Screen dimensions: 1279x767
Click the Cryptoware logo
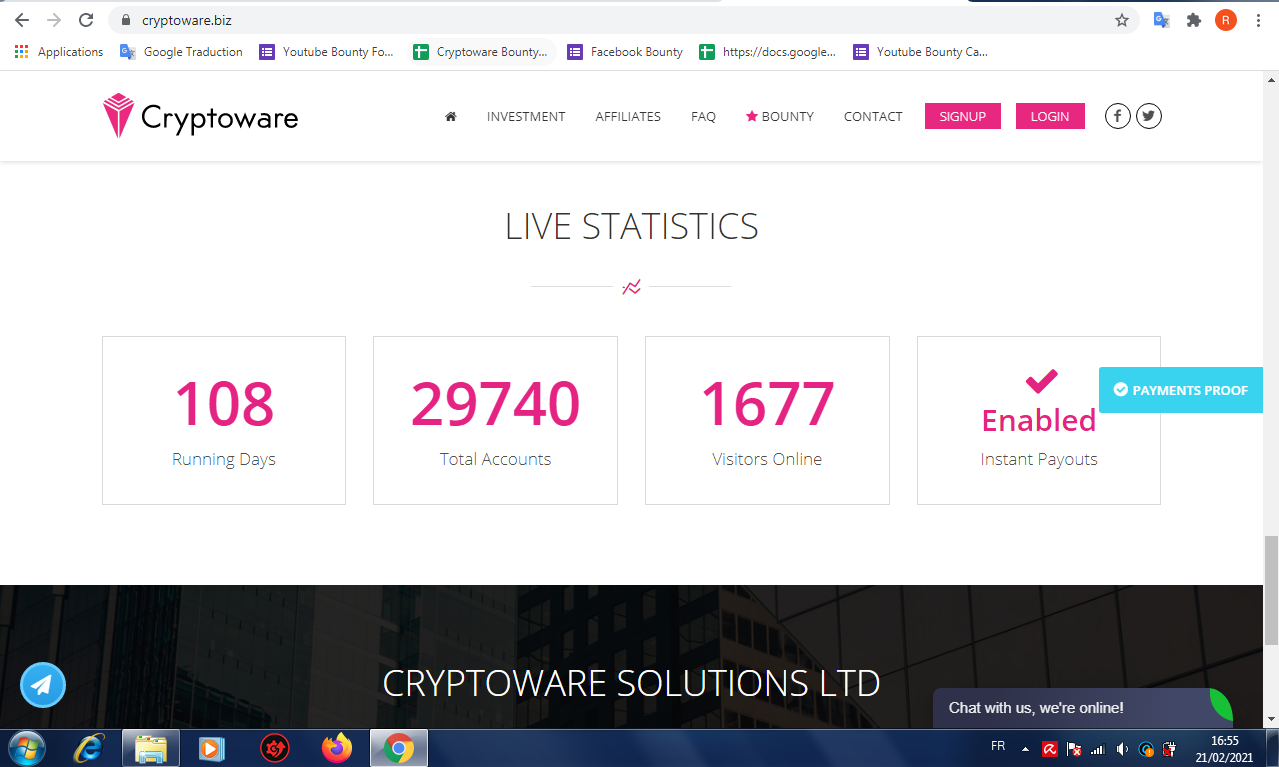tap(200, 116)
